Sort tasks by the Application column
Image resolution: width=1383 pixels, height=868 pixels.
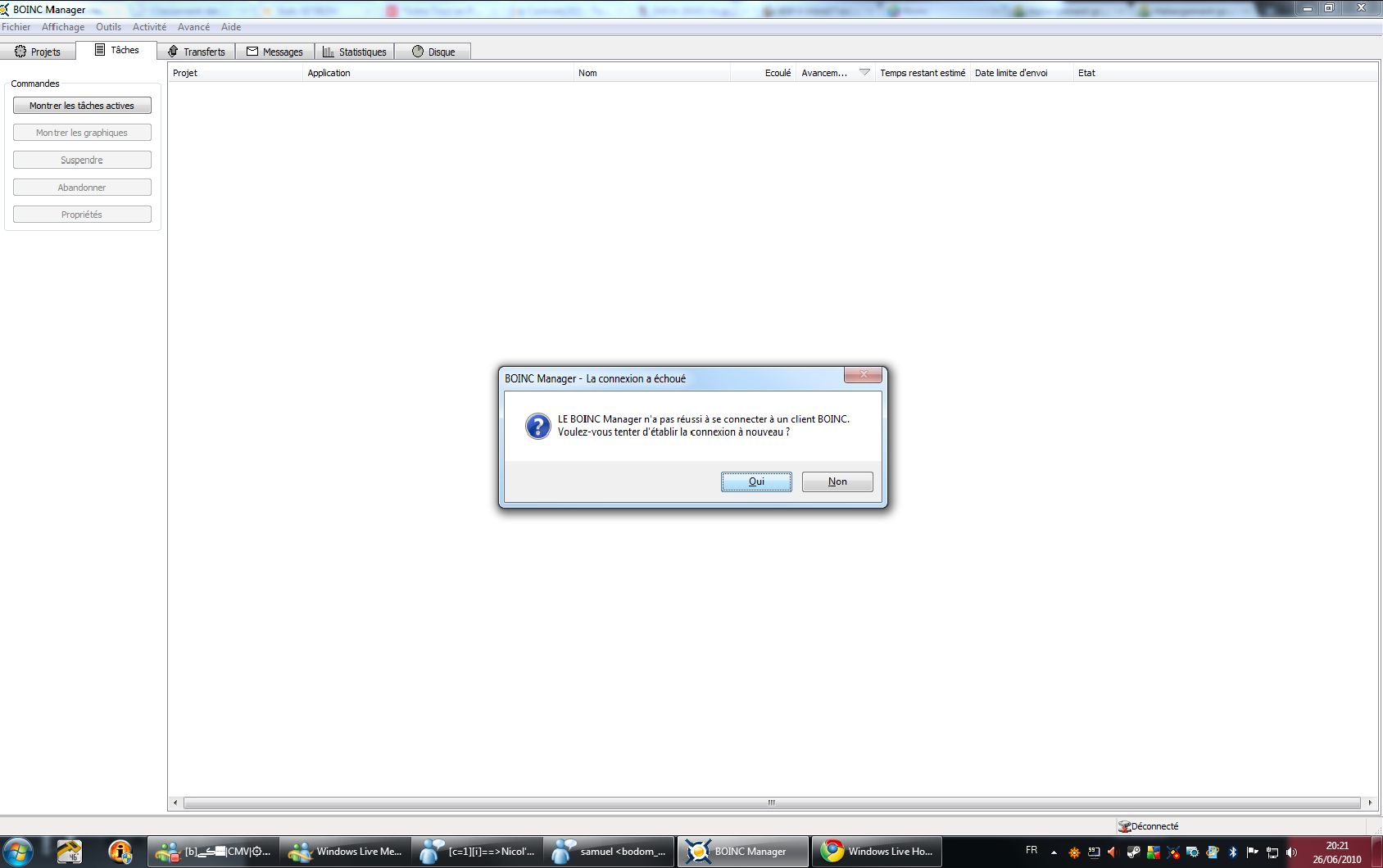[x=438, y=73]
